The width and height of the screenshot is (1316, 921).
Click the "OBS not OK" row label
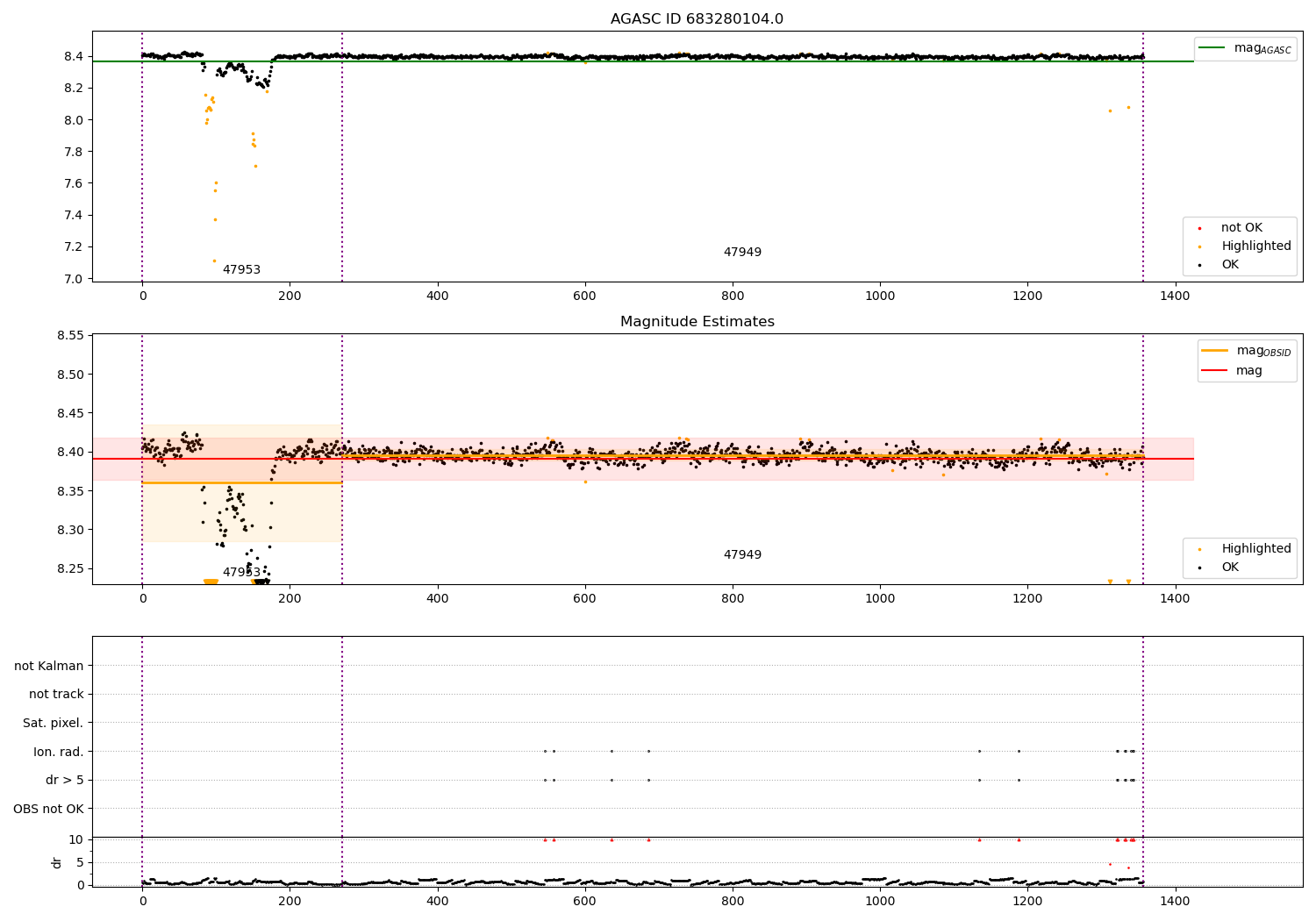pyautogui.click(x=49, y=810)
